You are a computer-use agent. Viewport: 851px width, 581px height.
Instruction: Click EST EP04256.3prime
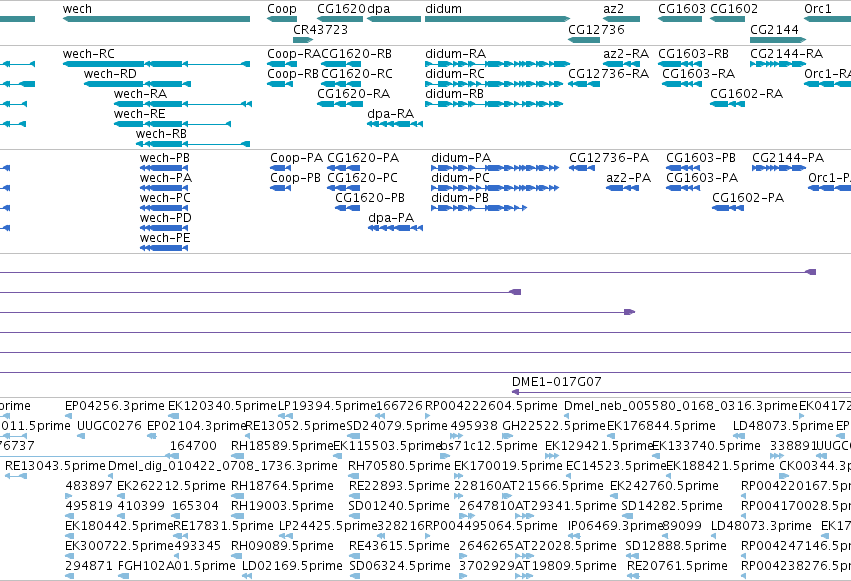[x=115, y=406]
